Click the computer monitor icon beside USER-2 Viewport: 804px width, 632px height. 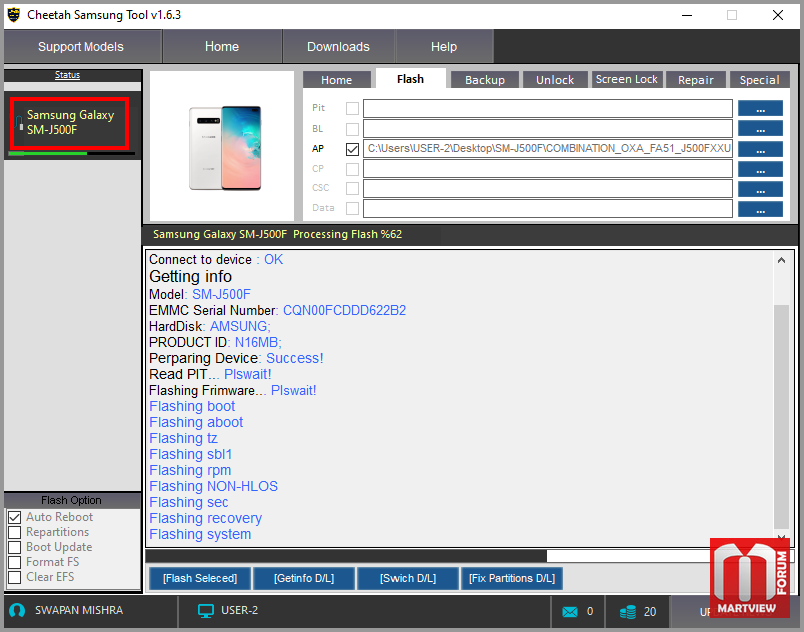coord(206,611)
